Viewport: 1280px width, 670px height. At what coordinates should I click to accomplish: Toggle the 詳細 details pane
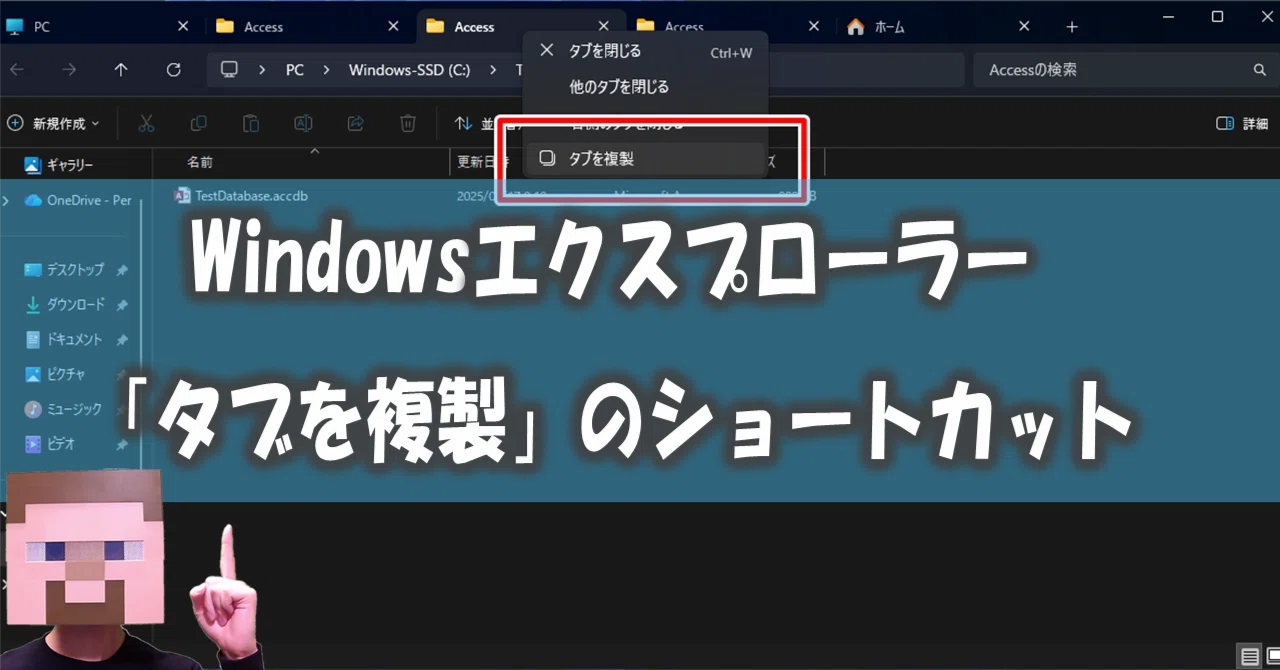click(1242, 123)
